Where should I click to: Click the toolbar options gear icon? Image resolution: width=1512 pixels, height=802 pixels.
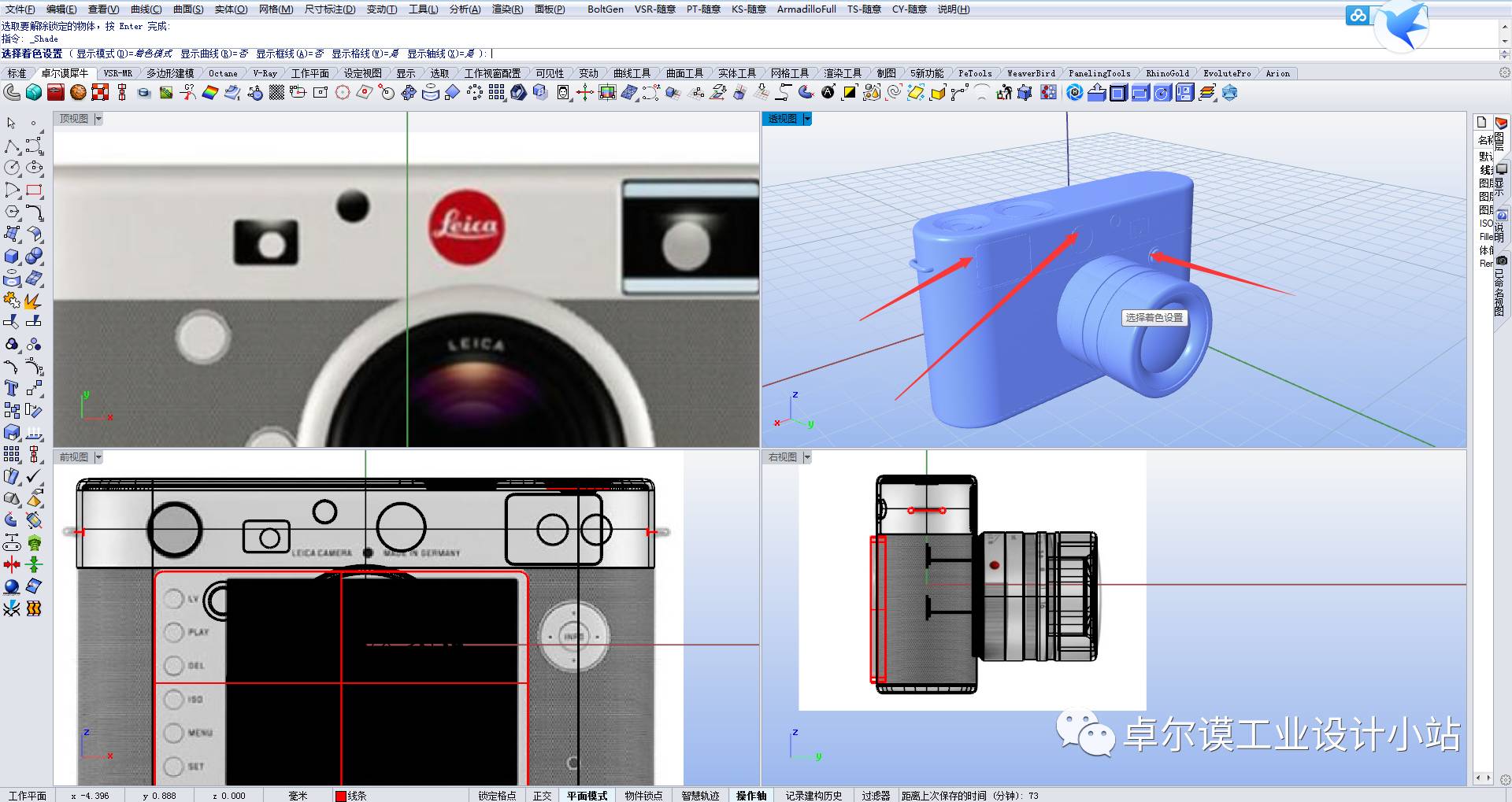pyautogui.click(x=1504, y=72)
